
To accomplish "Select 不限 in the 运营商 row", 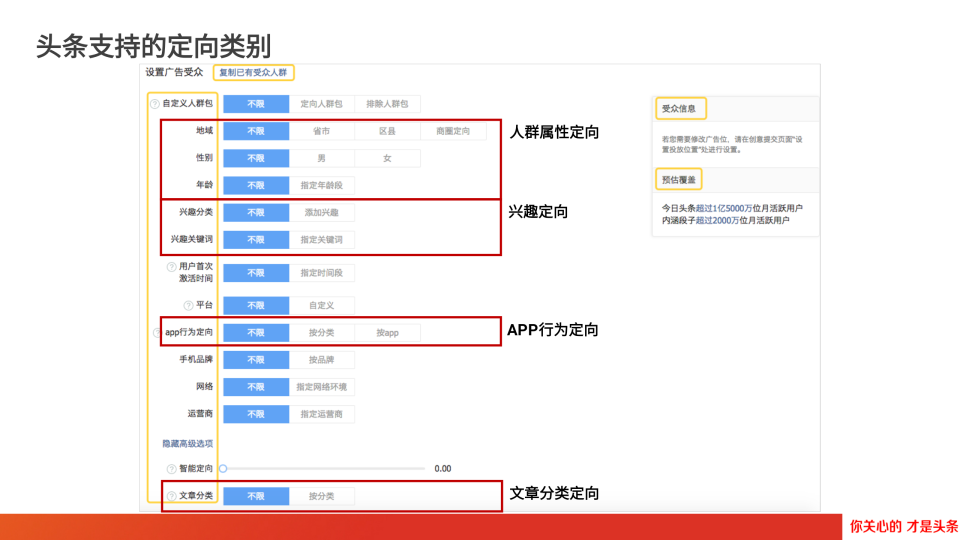I will 256,414.
